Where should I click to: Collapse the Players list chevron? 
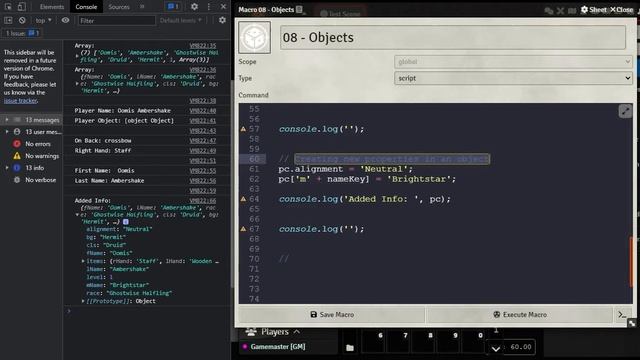point(297,332)
